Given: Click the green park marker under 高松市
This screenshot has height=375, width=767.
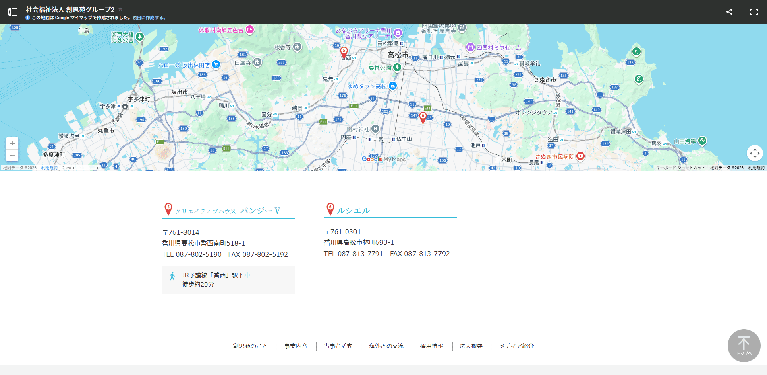Looking at the screenshot, I should 398,67.
